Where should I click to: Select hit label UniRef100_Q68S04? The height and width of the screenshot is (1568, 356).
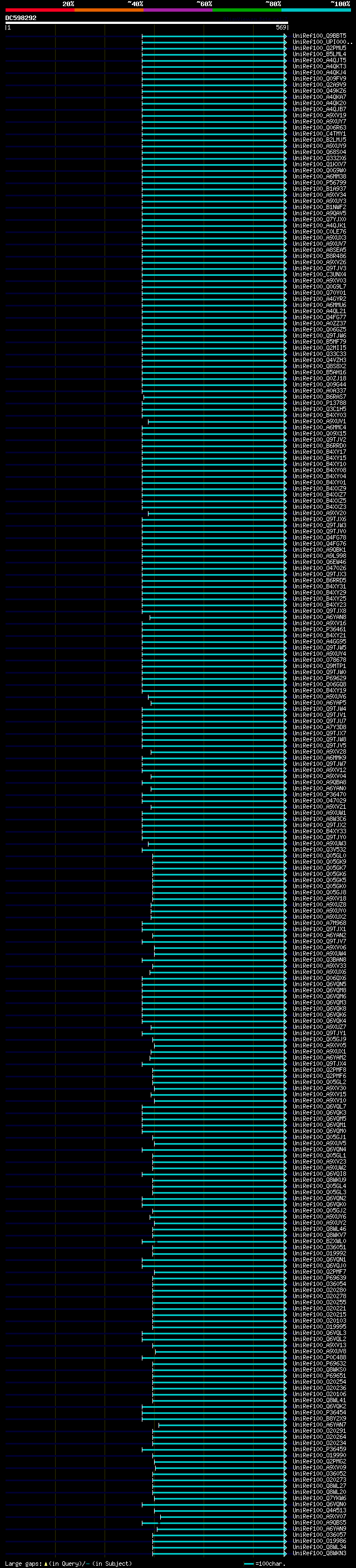pos(319,152)
